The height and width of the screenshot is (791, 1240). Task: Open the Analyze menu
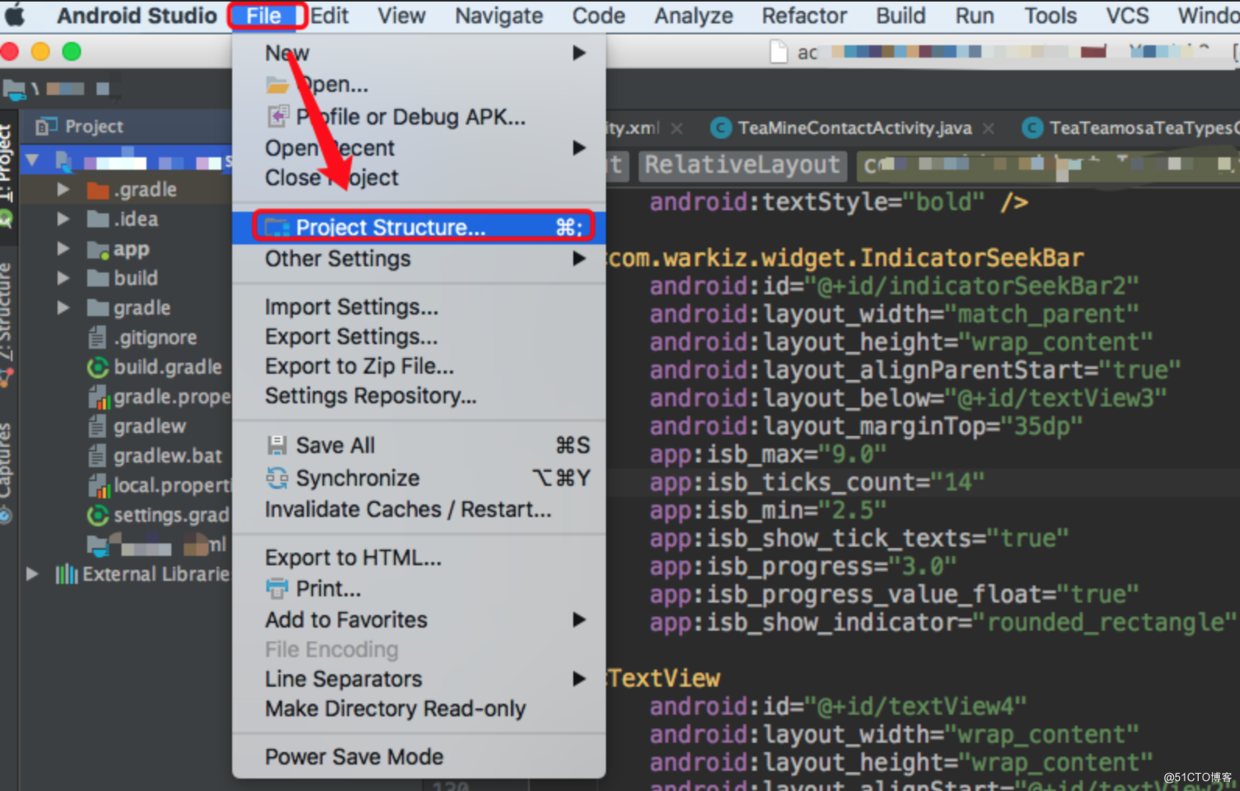[x=693, y=16]
